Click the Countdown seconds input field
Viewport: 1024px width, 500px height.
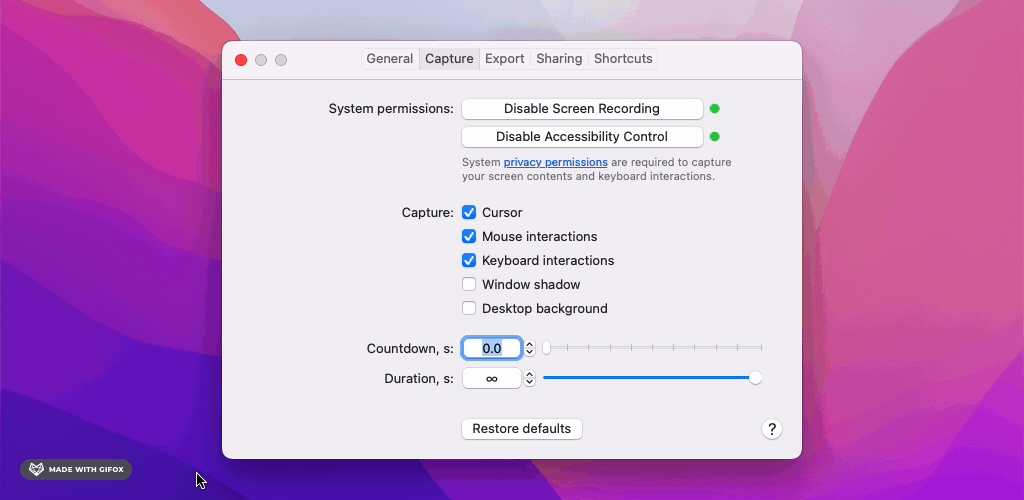(x=492, y=349)
